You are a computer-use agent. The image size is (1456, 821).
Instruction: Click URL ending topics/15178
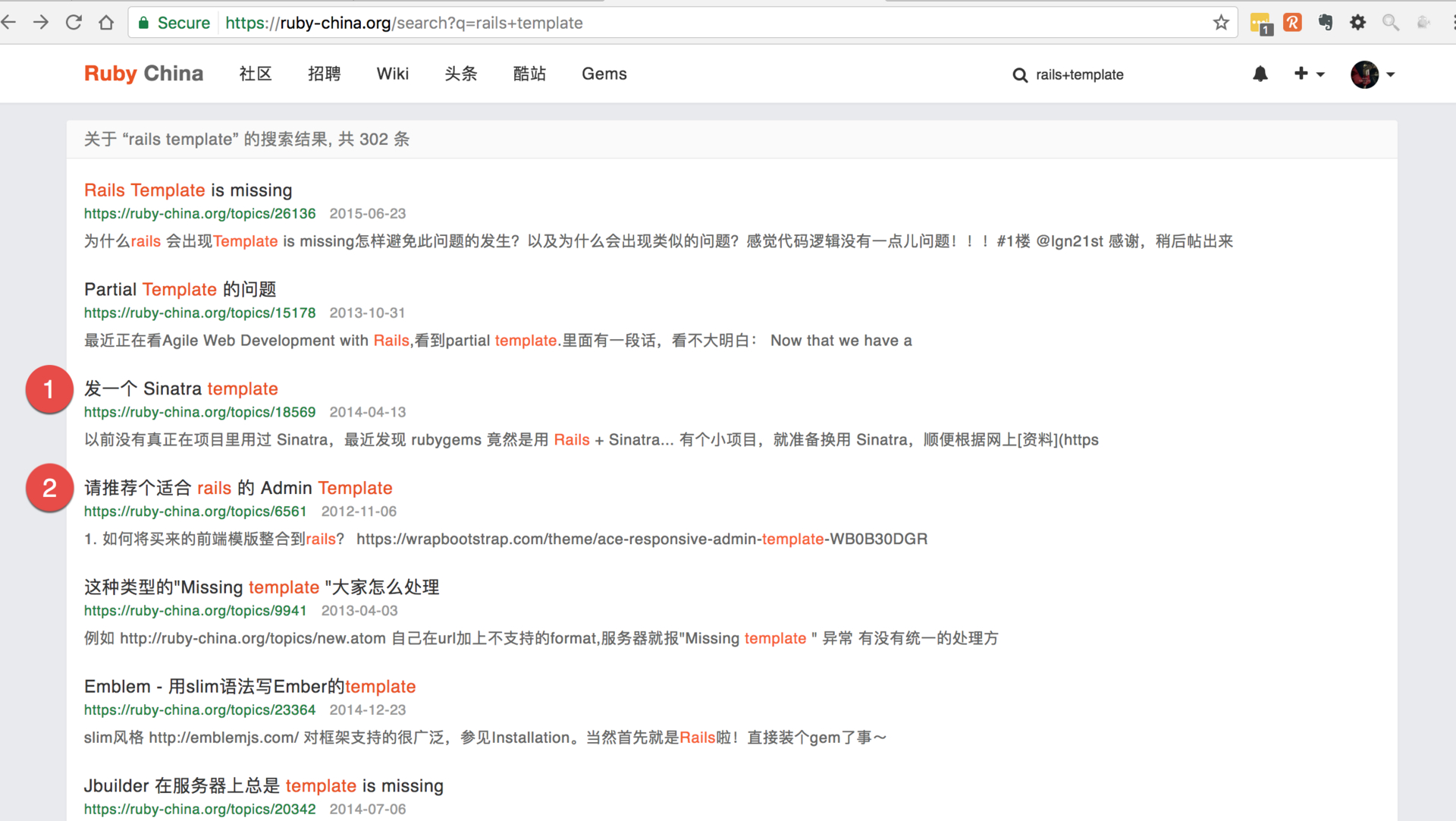[199, 313]
